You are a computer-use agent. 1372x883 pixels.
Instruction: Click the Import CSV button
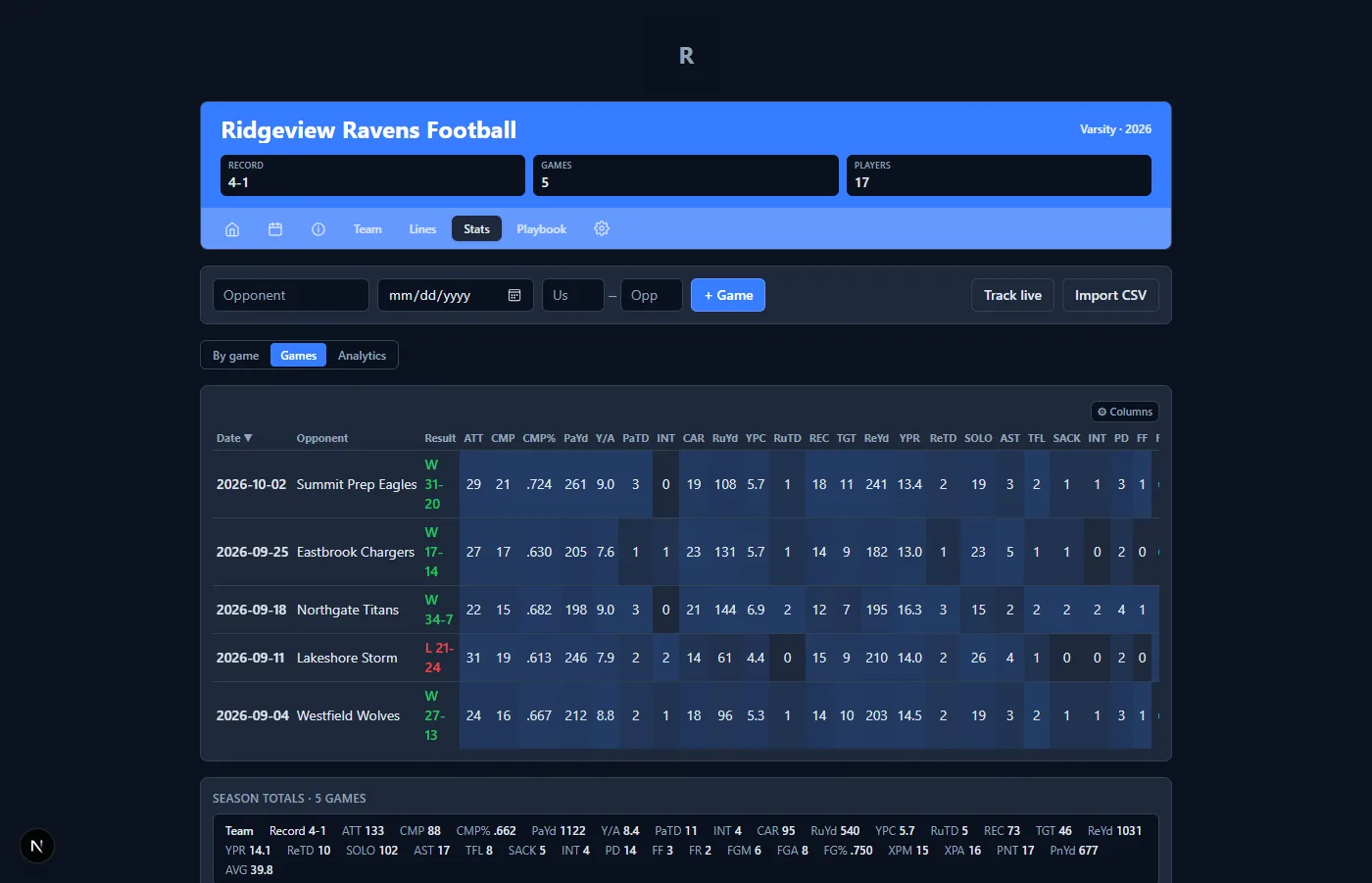[1110, 295]
